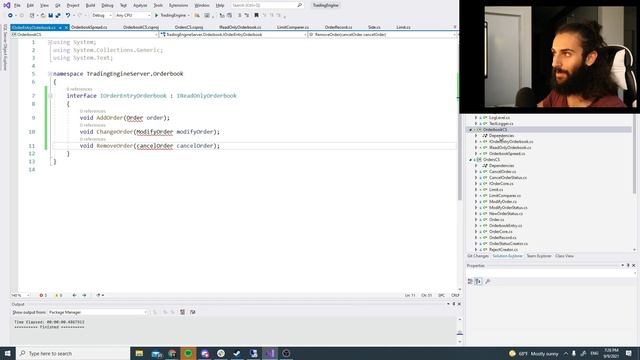Click the Save icon in the toolbar

coord(51,15)
